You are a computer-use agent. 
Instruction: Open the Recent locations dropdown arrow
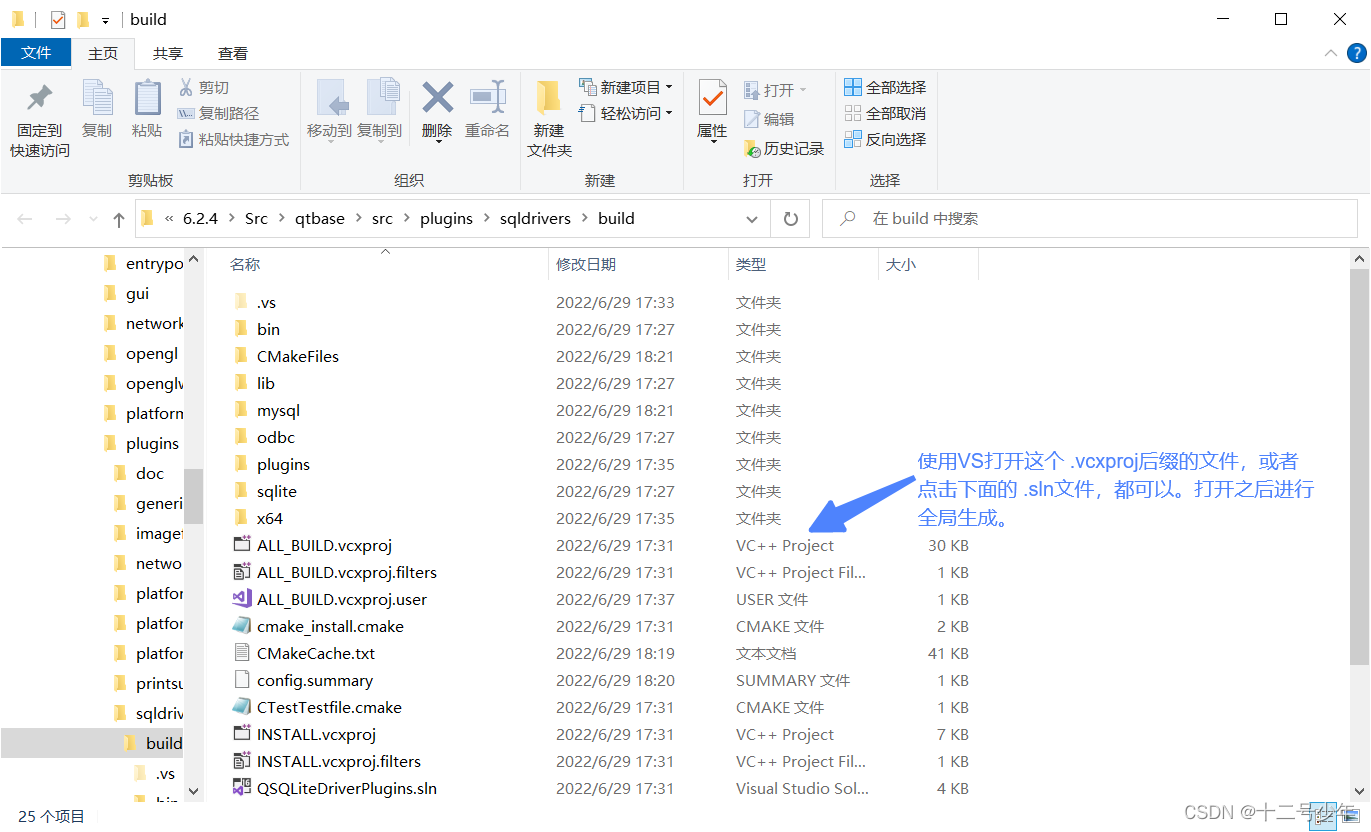[x=93, y=219]
